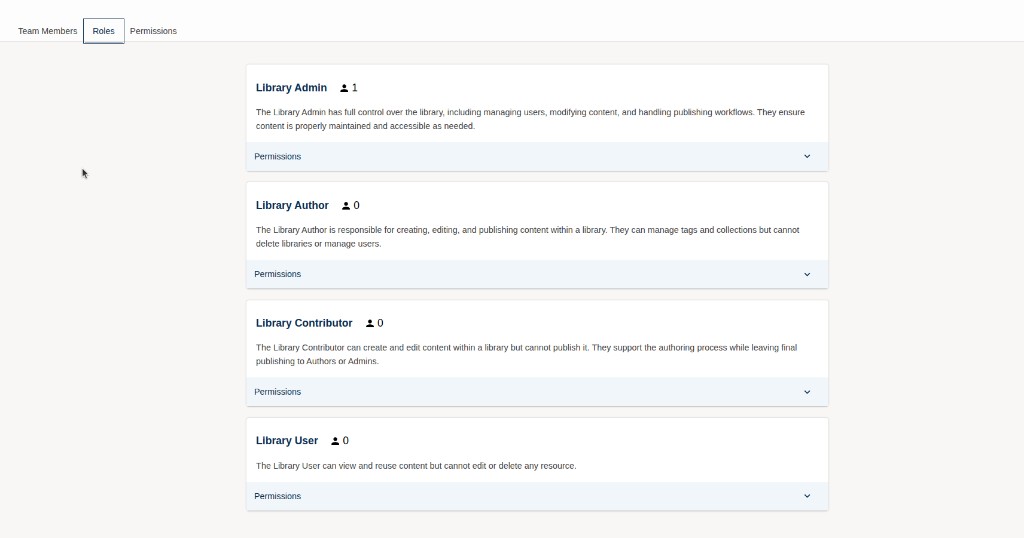Click Library Author member count "0"
Screen dimensions: 1024x538
point(357,205)
